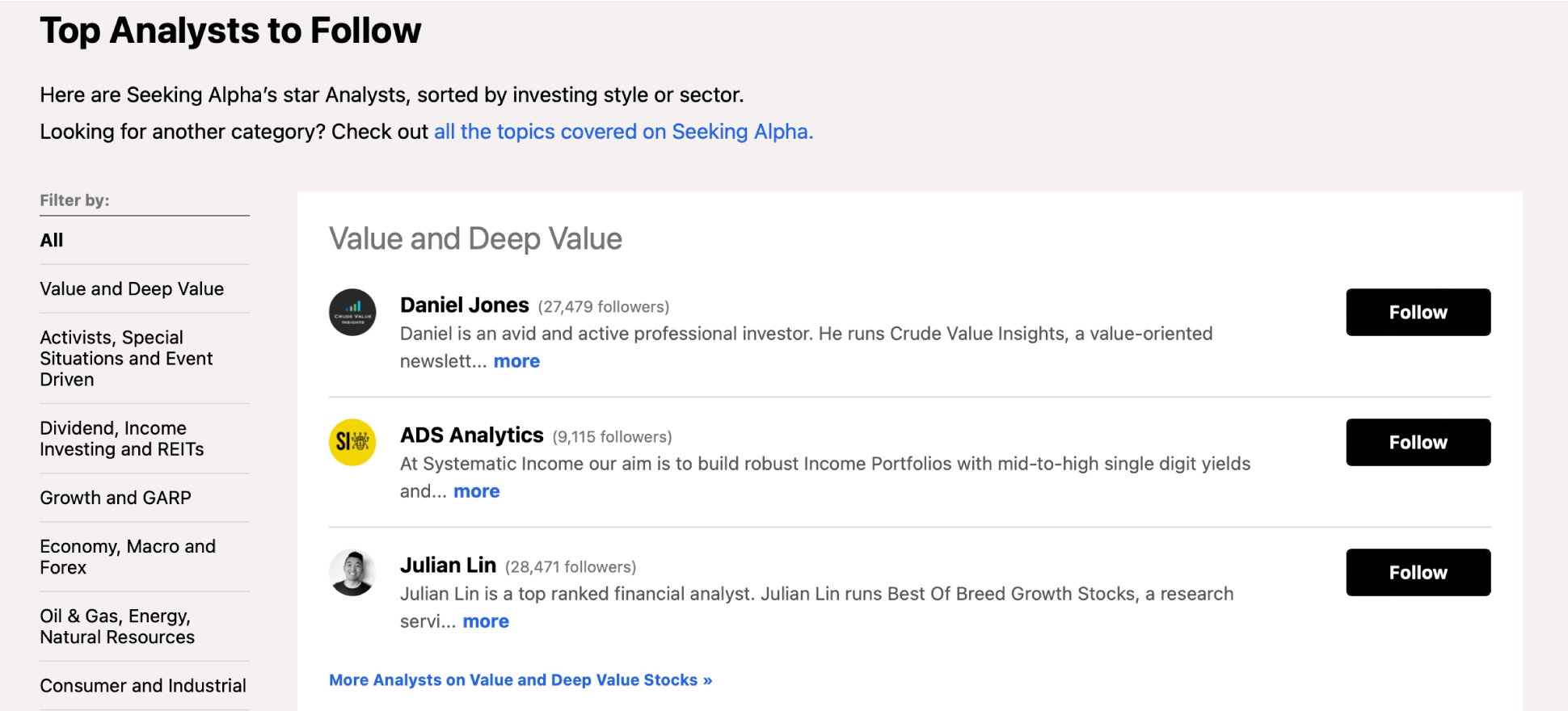Open More Analysts on Value and Deep Value Stocks
This screenshot has width=1568, height=711.
521,680
